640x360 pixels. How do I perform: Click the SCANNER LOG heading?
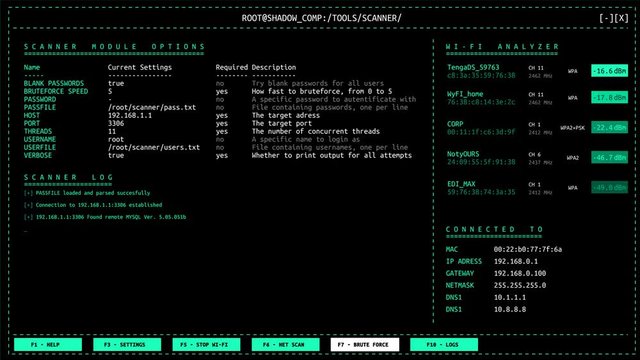68,177
